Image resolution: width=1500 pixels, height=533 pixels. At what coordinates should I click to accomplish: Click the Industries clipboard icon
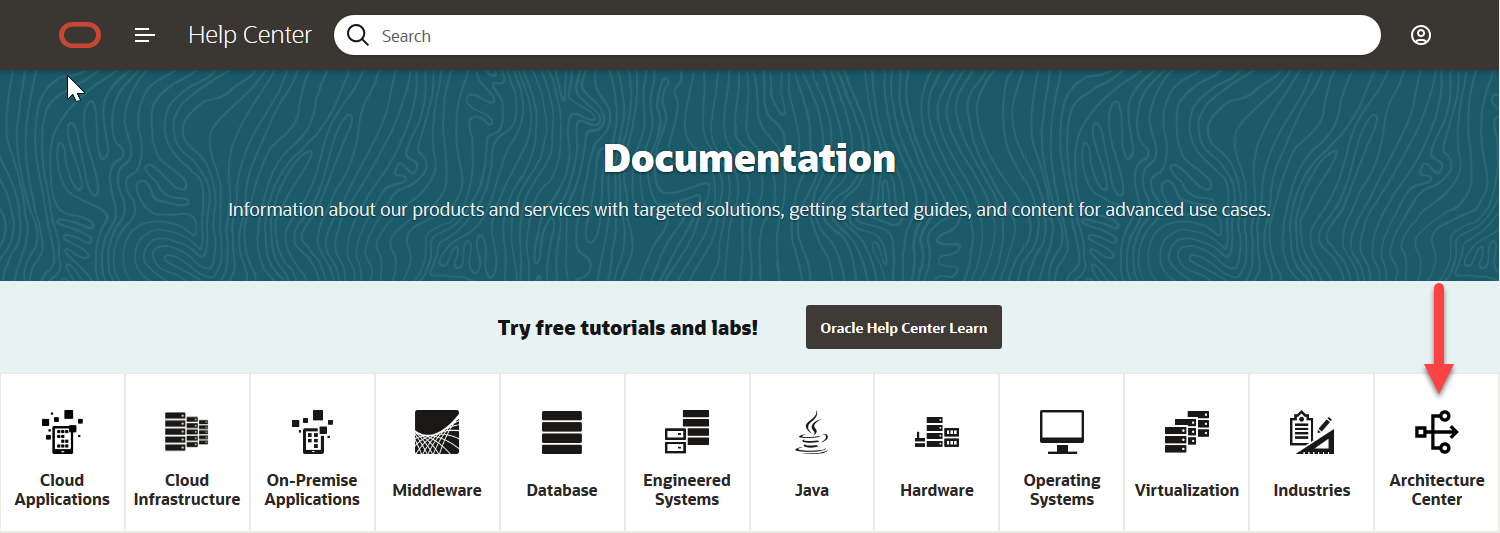1312,432
